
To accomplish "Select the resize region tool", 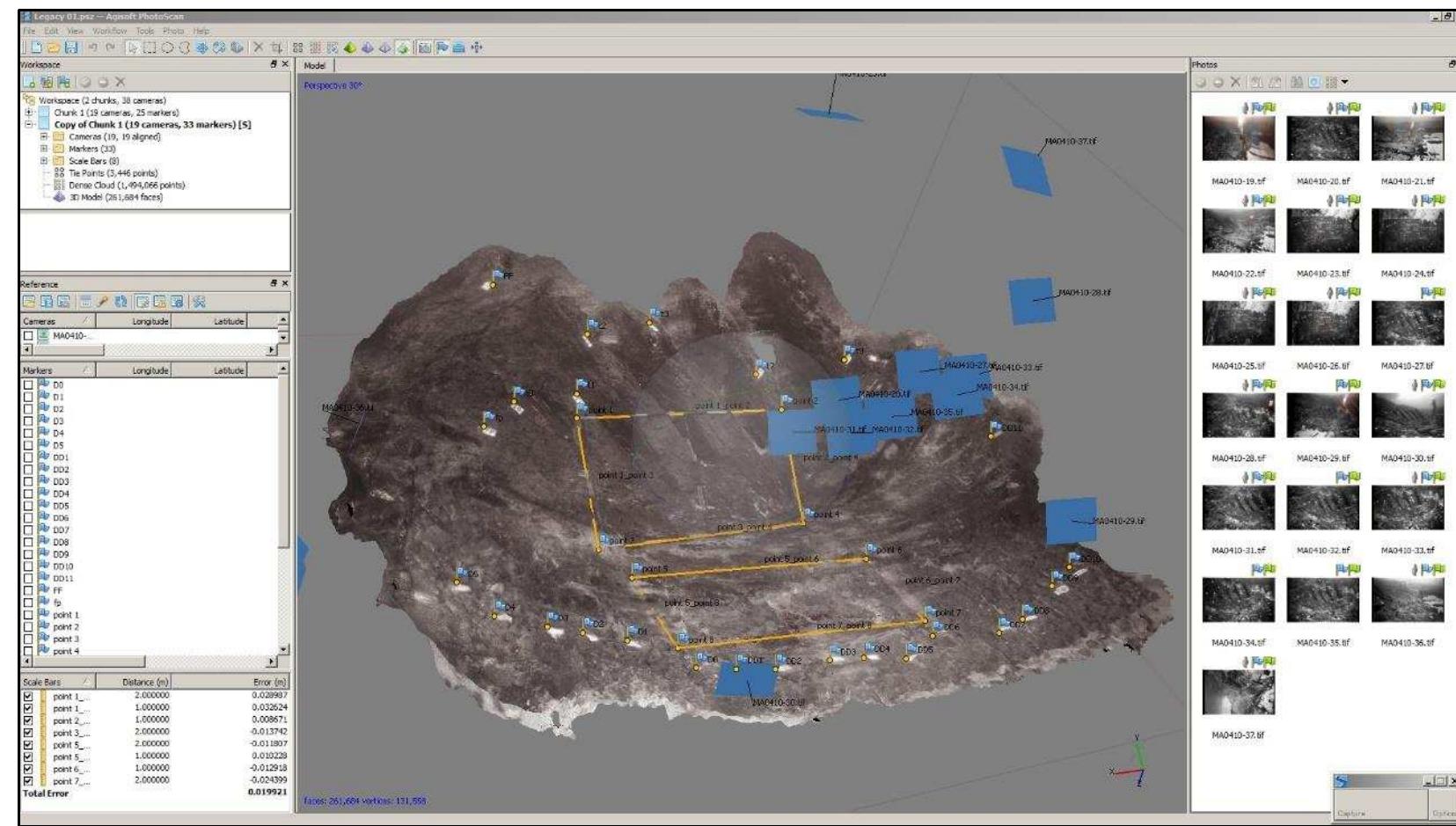I will point(277,48).
